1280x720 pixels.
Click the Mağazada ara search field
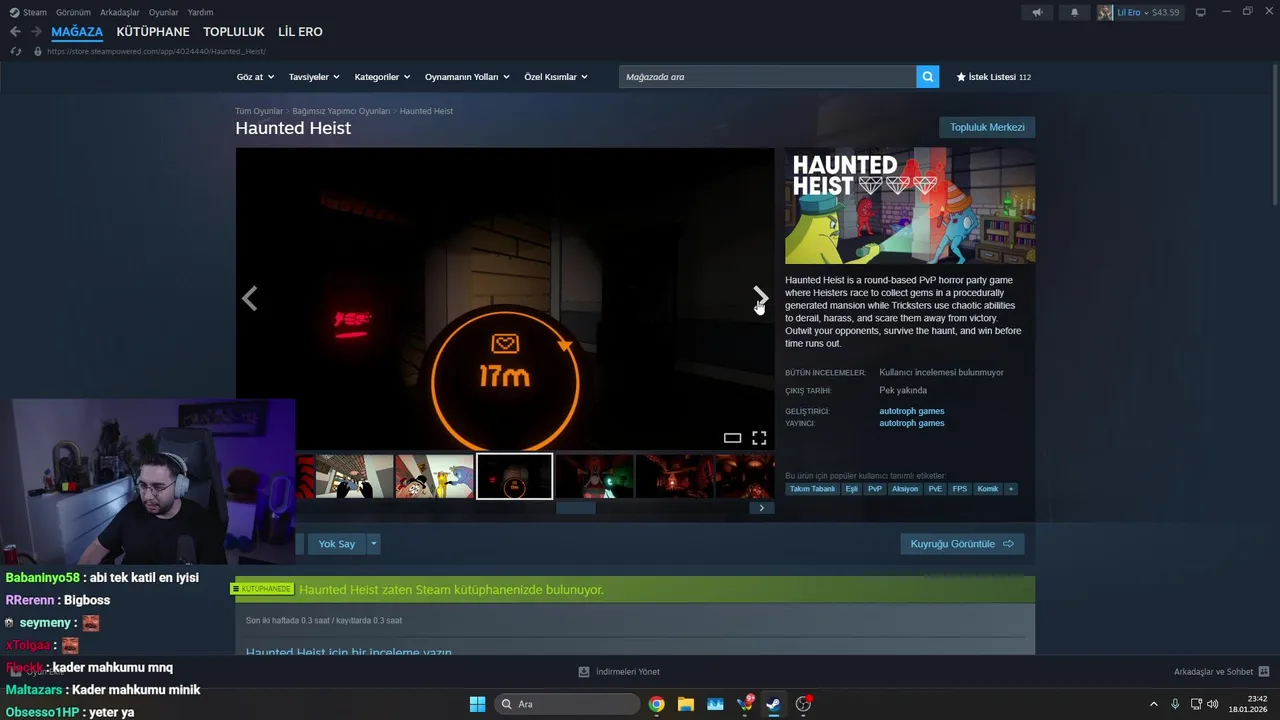click(768, 77)
